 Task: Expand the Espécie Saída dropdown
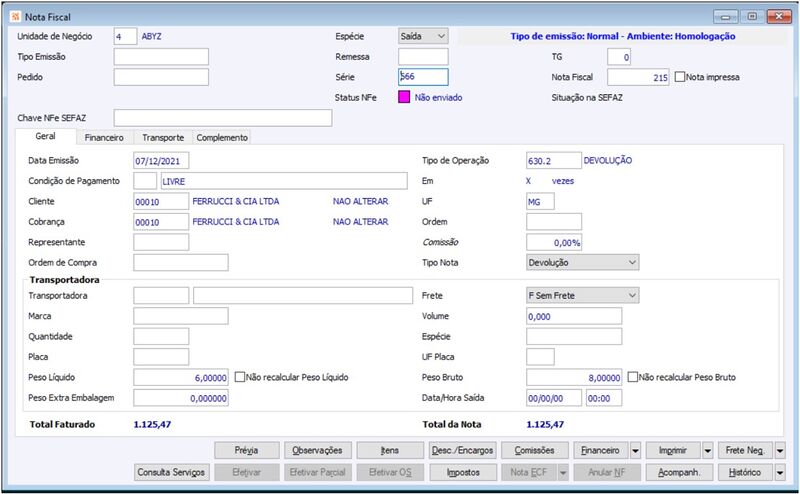coord(441,36)
